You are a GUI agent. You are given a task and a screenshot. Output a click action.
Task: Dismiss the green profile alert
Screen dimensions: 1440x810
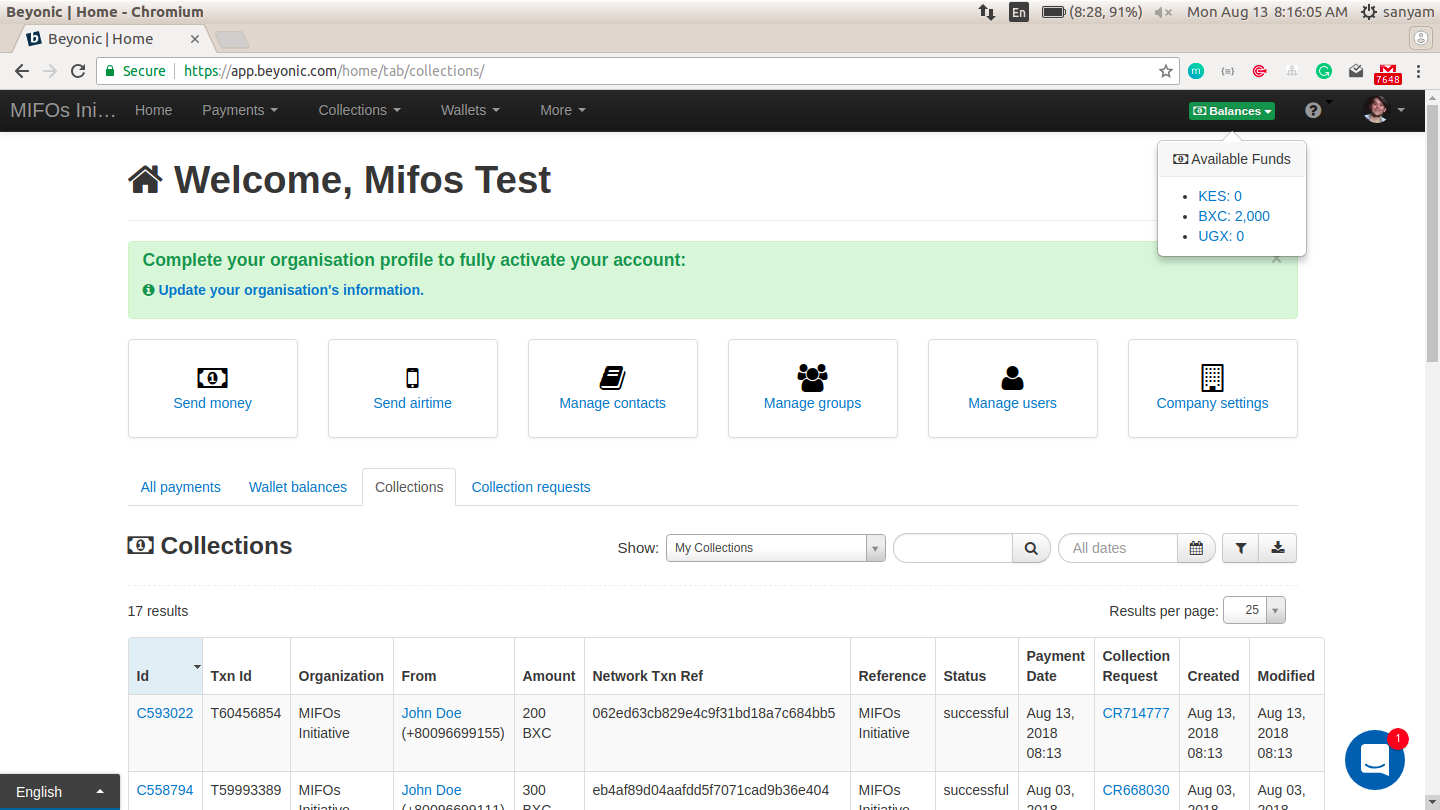tap(1276, 259)
